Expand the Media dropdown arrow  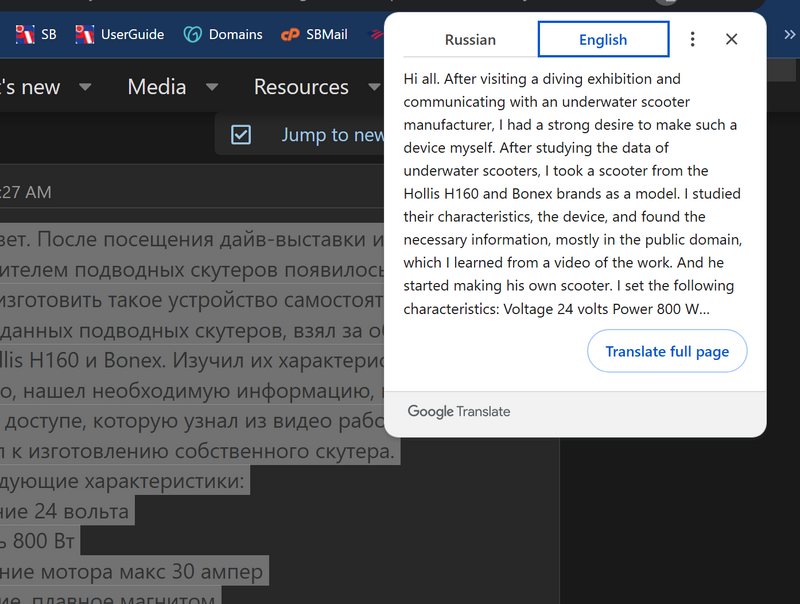[x=212, y=87]
